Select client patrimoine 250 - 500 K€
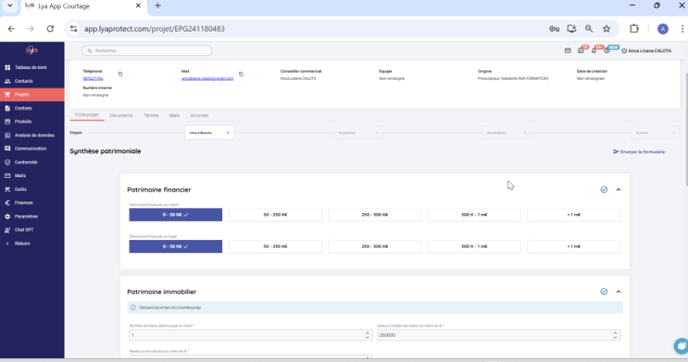Image resolution: width=688 pixels, height=362 pixels. (375, 215)
